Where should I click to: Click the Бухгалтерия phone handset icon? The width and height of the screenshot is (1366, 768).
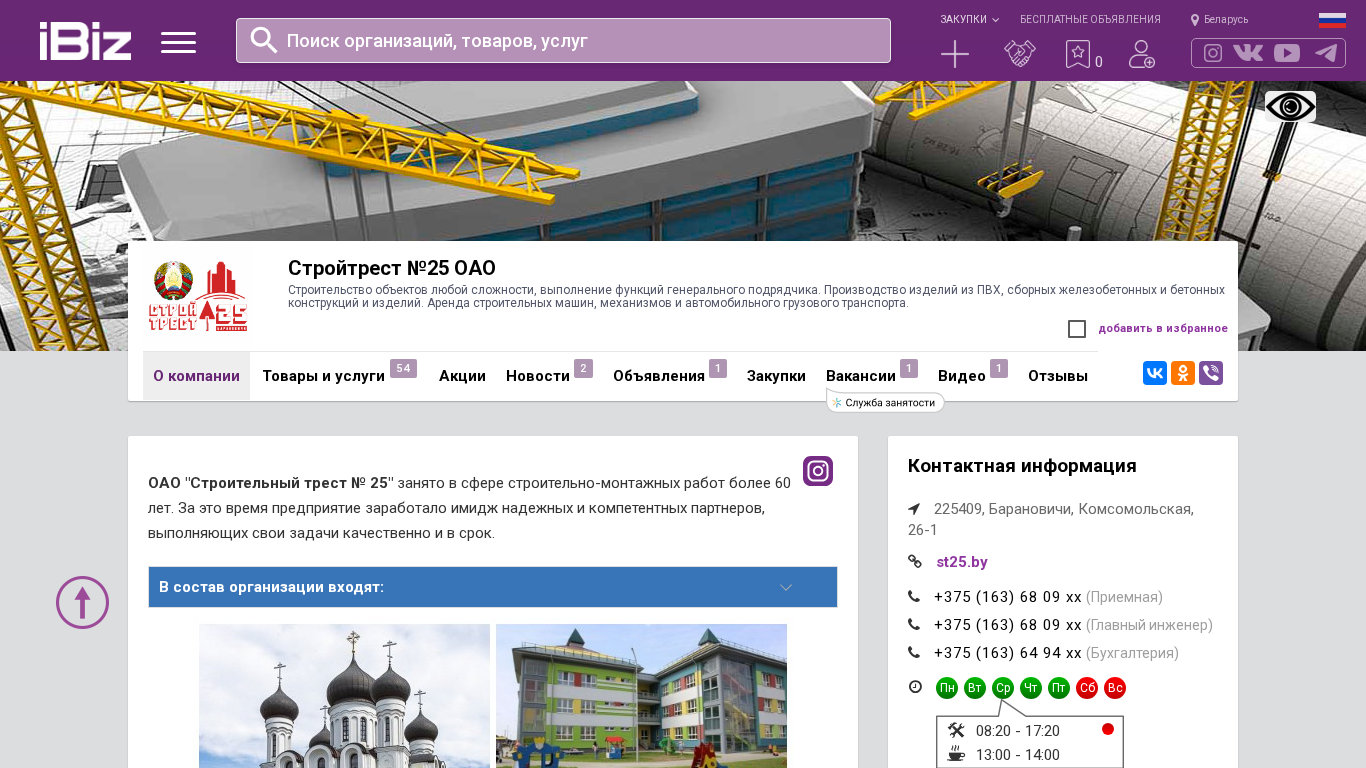point(914,653)
